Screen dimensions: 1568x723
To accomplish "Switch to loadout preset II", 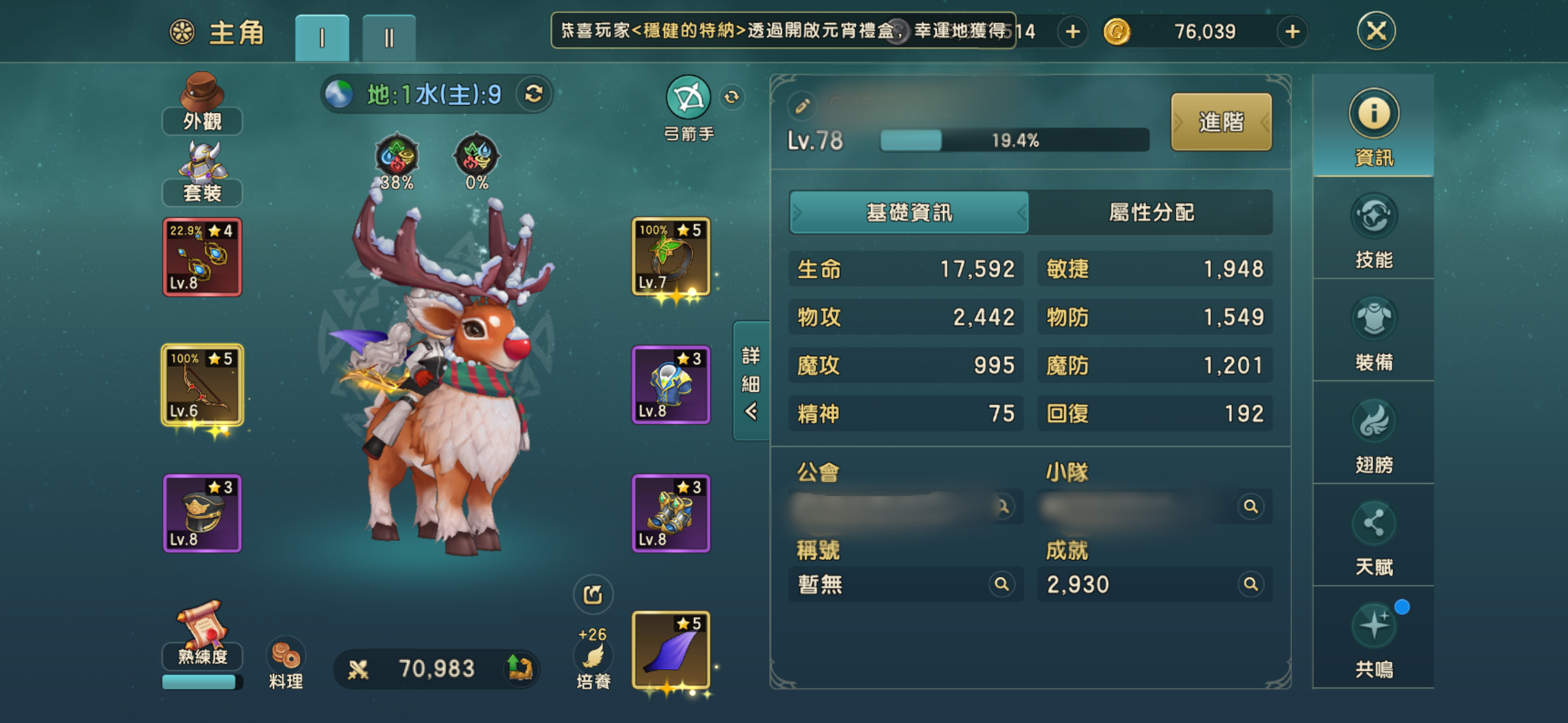I will point(388,38).
